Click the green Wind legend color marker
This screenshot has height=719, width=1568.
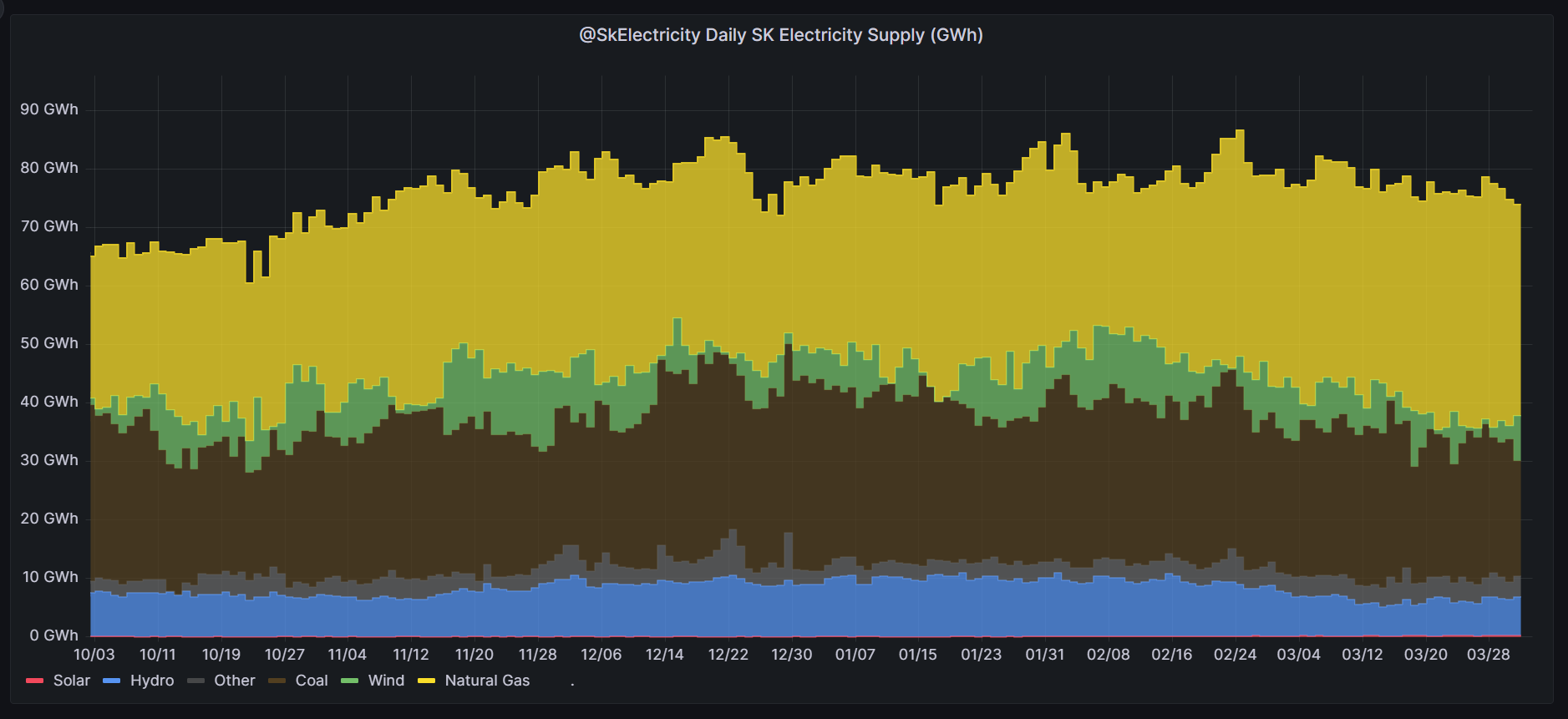coord(350,681)
